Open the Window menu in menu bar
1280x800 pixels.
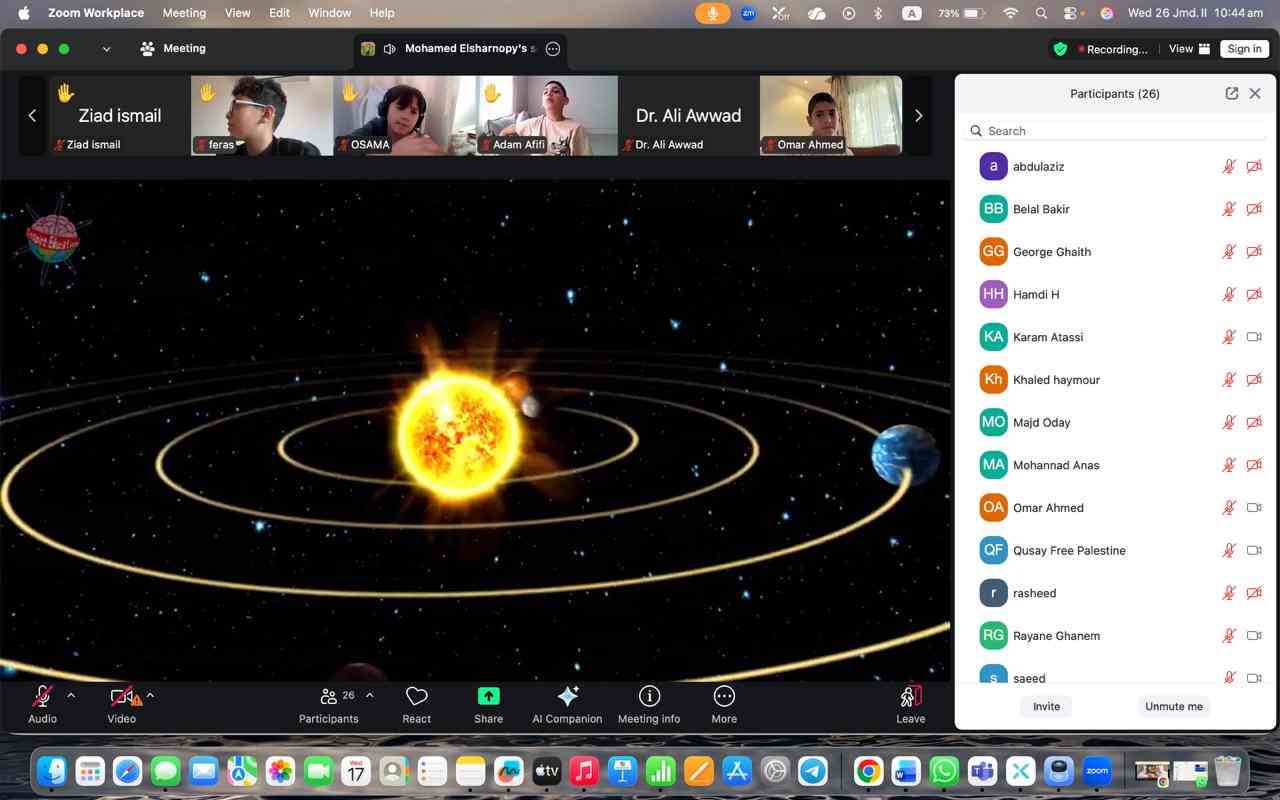[x=329, y=13]
